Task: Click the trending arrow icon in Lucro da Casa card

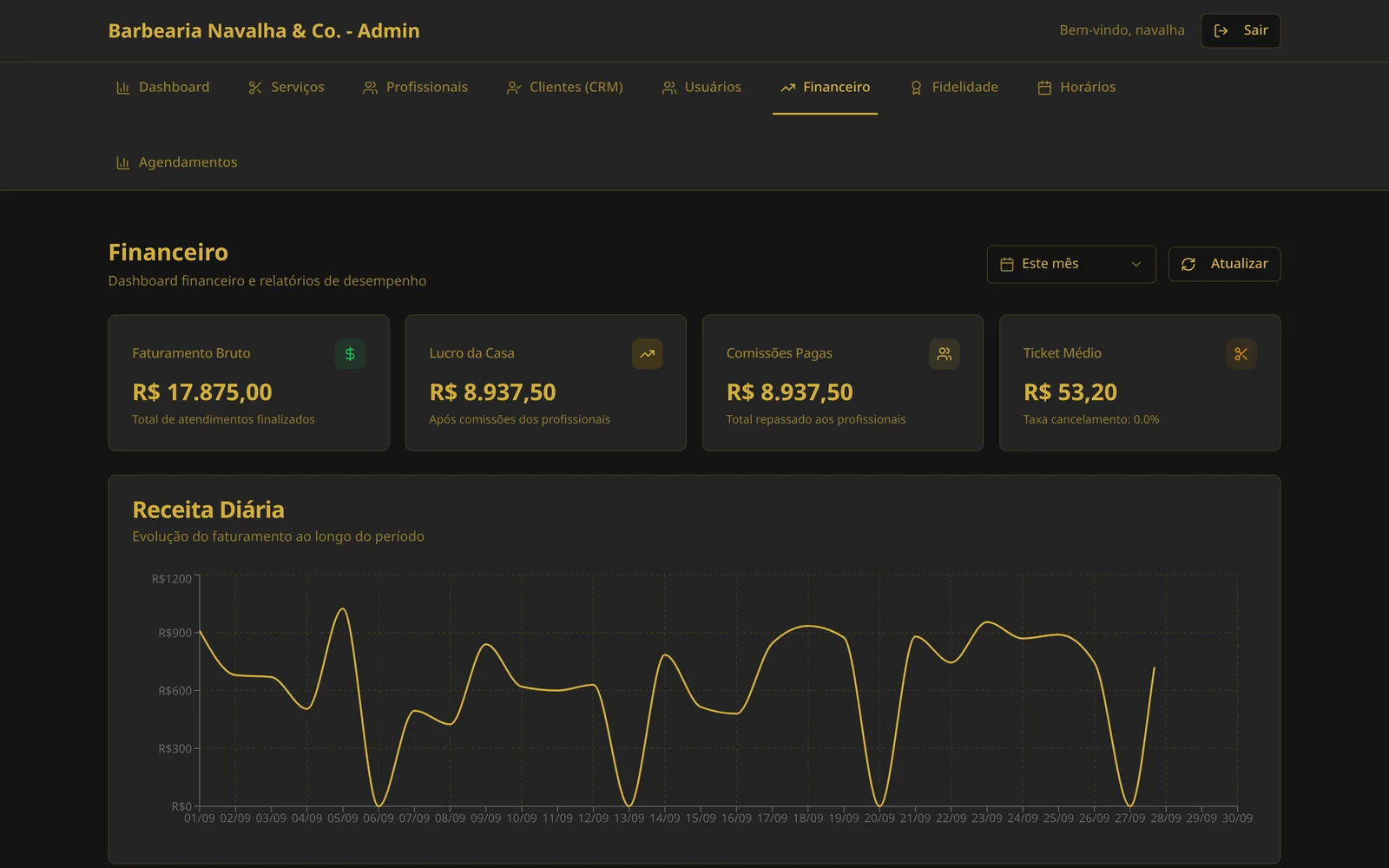Action: (x=647, y=354)
